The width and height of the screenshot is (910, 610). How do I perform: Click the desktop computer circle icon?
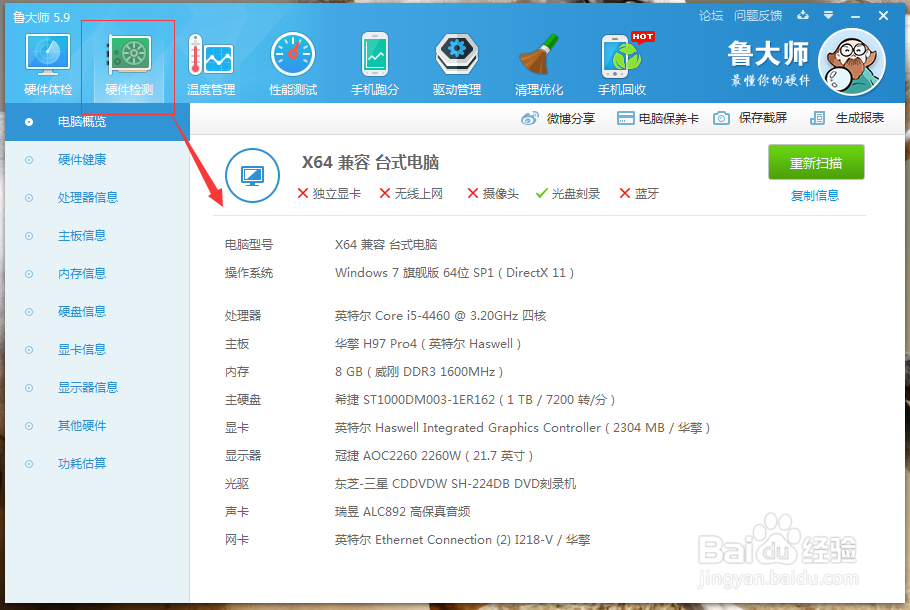coord(252,175)
